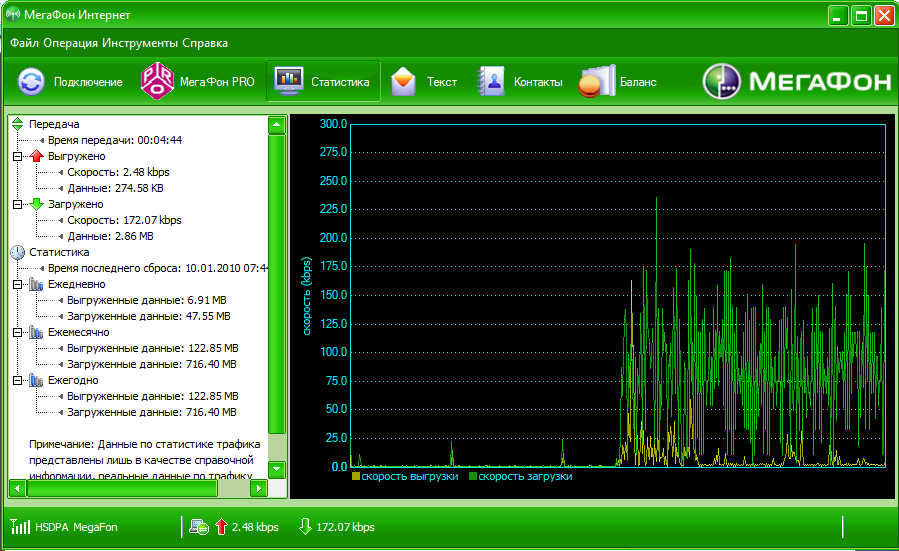This screenshot has height=551, width=899.
Task: Click the Ежегодно bar chart icon
Action: pyautogui.click(x=37, y=381)
